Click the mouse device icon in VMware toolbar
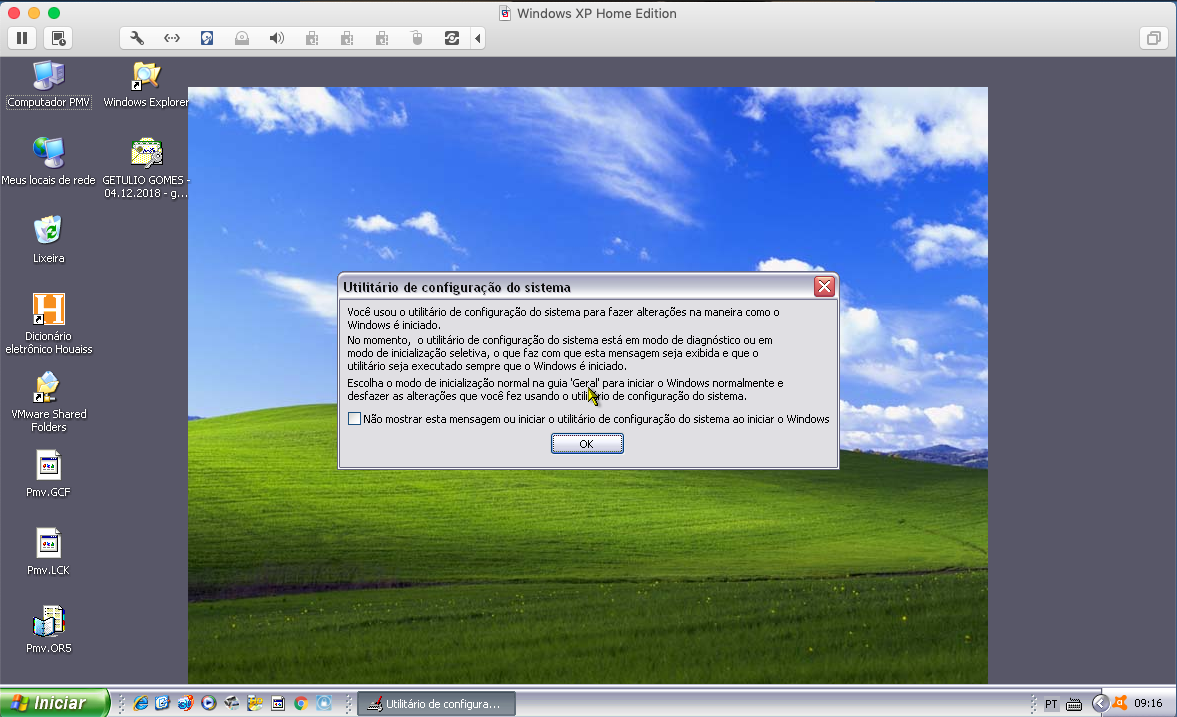 tap(417, 38)
